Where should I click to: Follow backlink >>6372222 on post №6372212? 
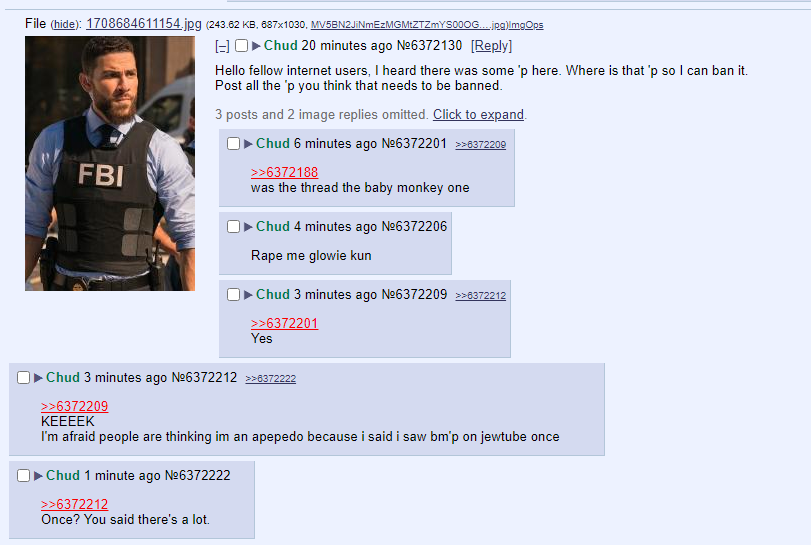271,379
